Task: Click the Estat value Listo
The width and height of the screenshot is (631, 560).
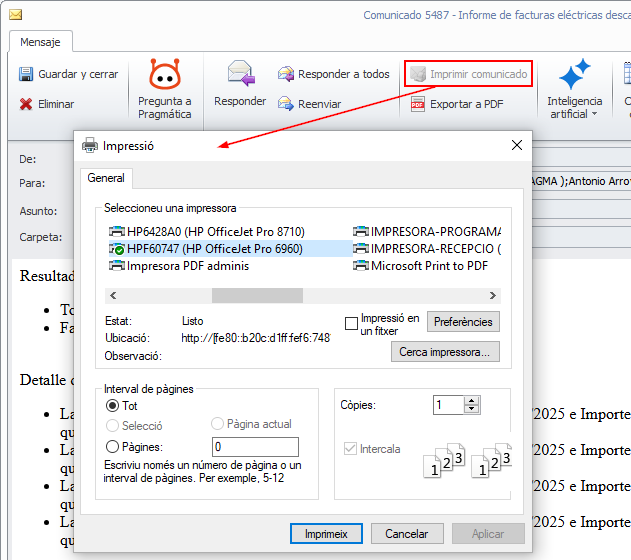Action: [192, 321]
